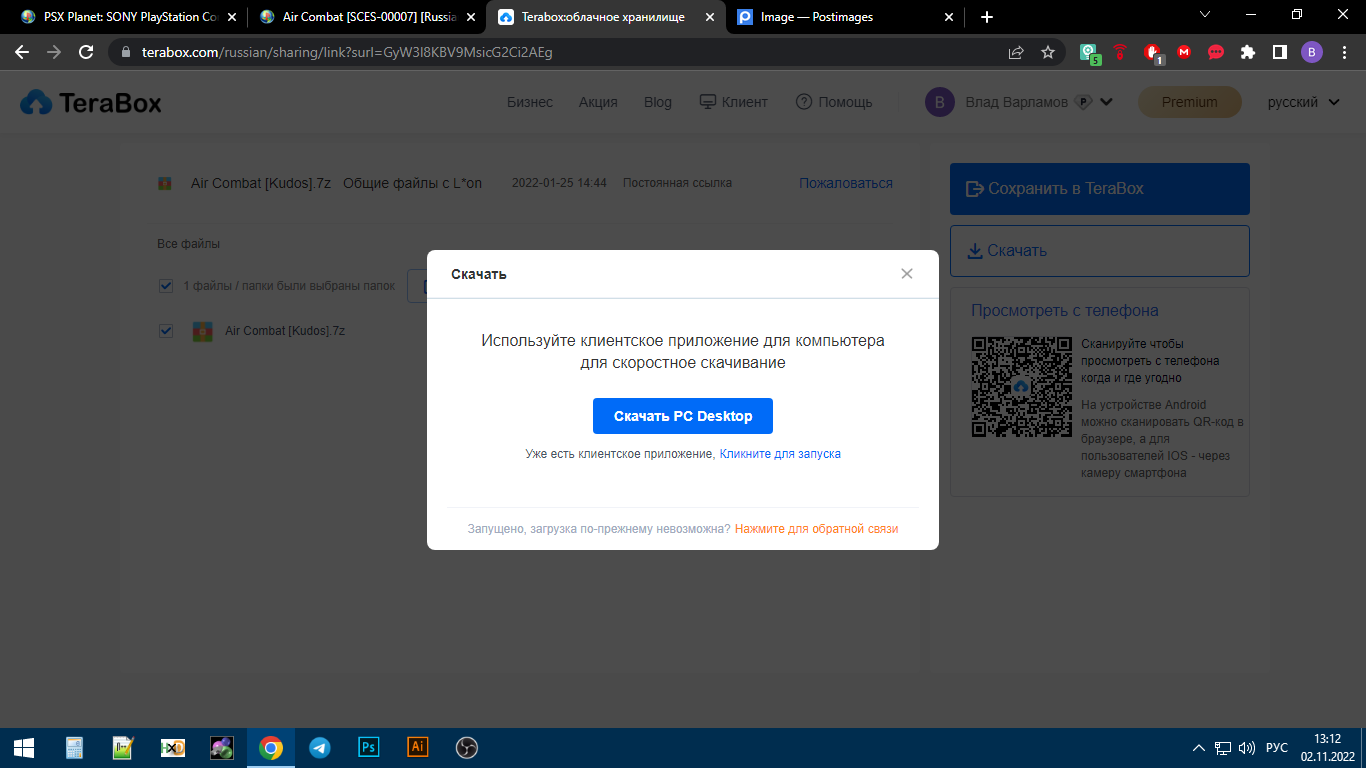Open OBS Studio from the taskbar

(x=467, y=748)
